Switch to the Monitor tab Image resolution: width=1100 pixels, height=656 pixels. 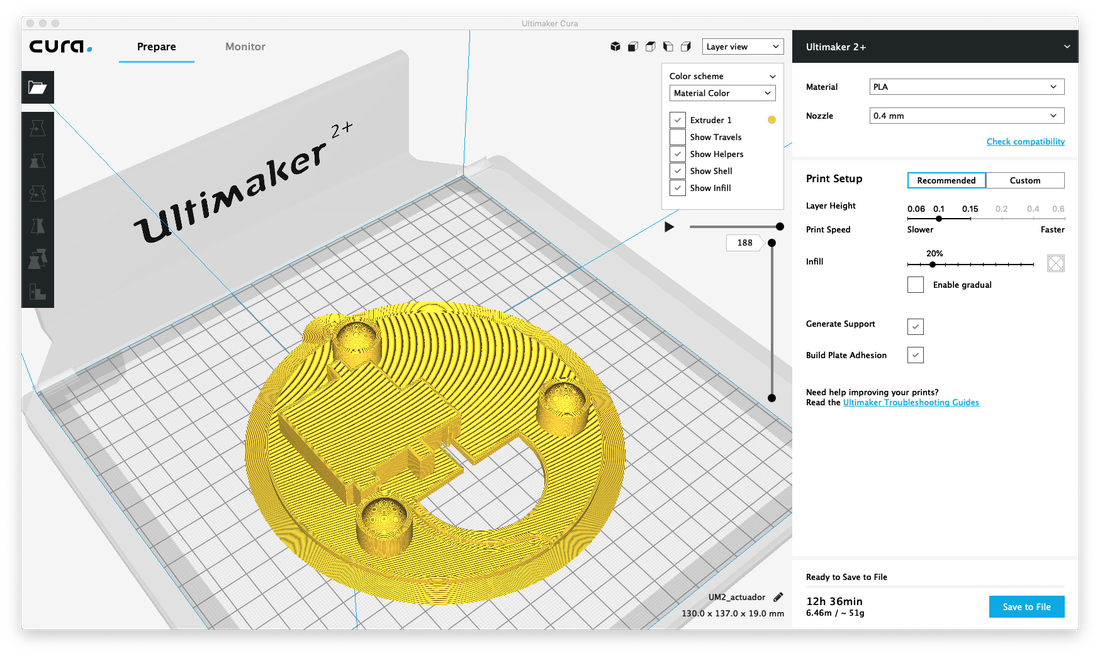click(x=245, y=46)
